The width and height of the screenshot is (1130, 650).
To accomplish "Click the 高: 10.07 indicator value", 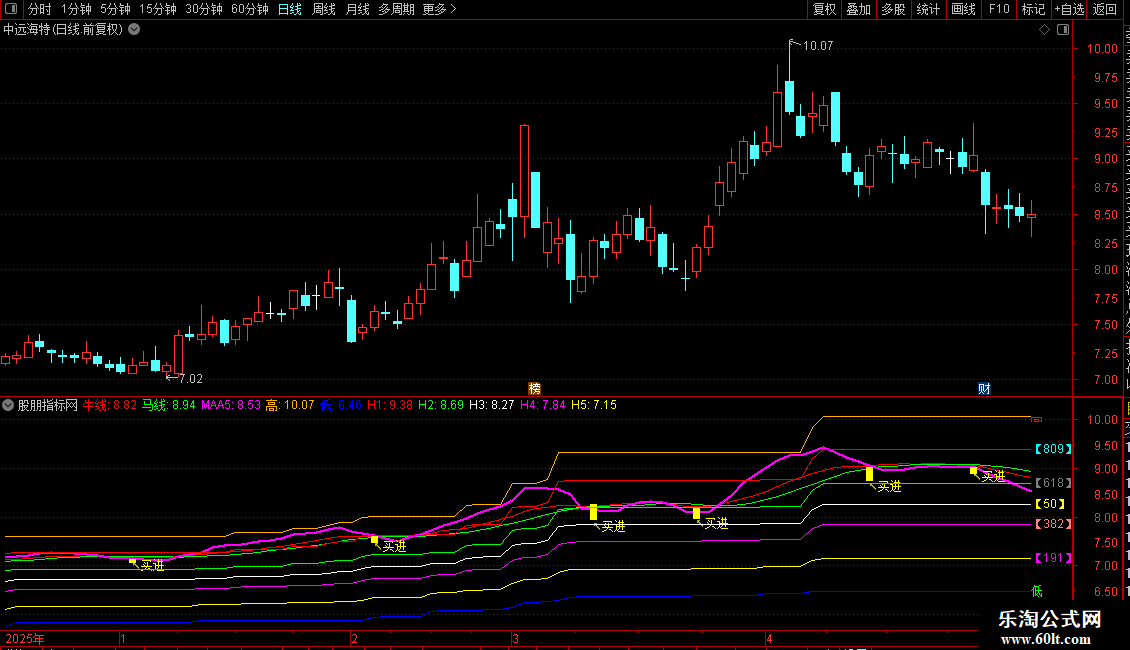I will 290,405.
